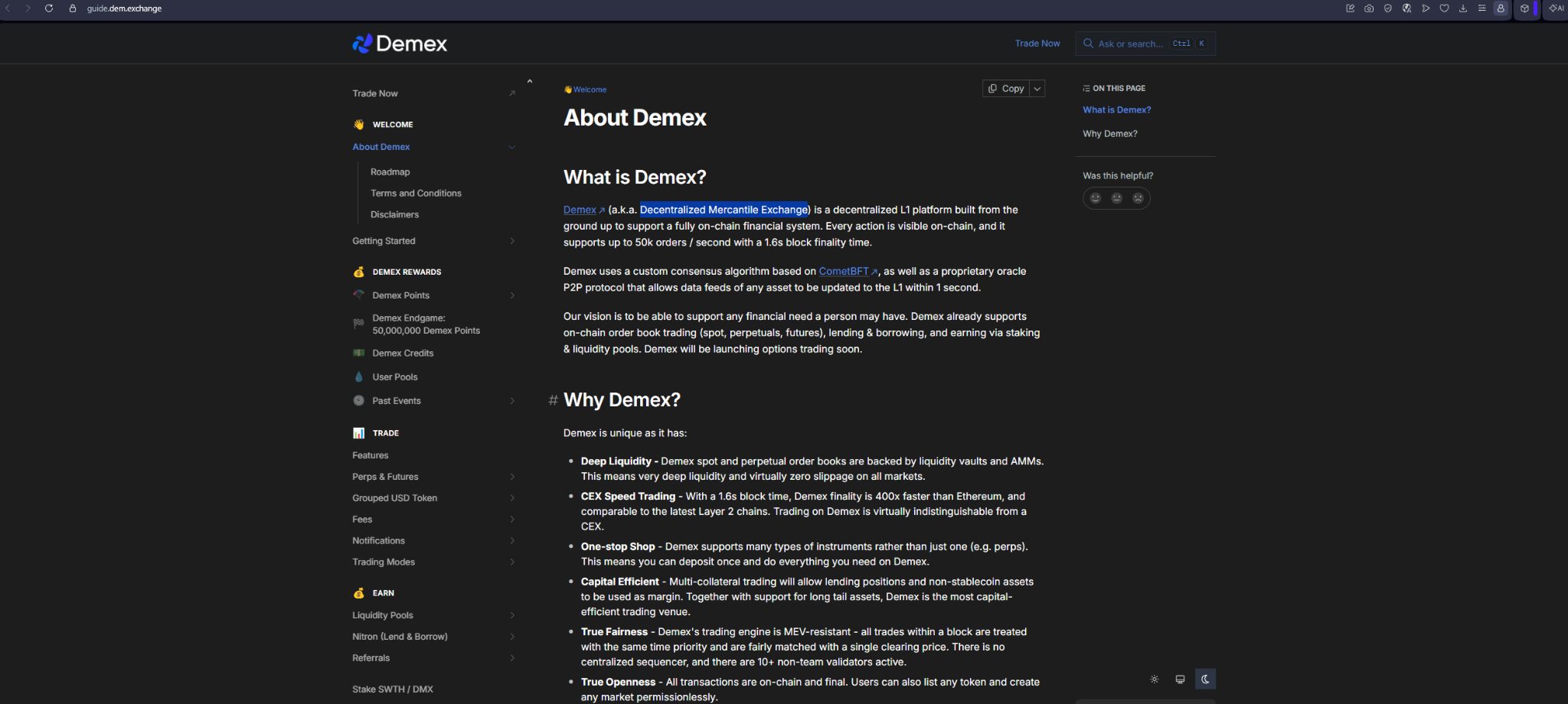The image size is (1568, 704).
Task: Rate the page with the neutral face
Action: click(1117, 198)
